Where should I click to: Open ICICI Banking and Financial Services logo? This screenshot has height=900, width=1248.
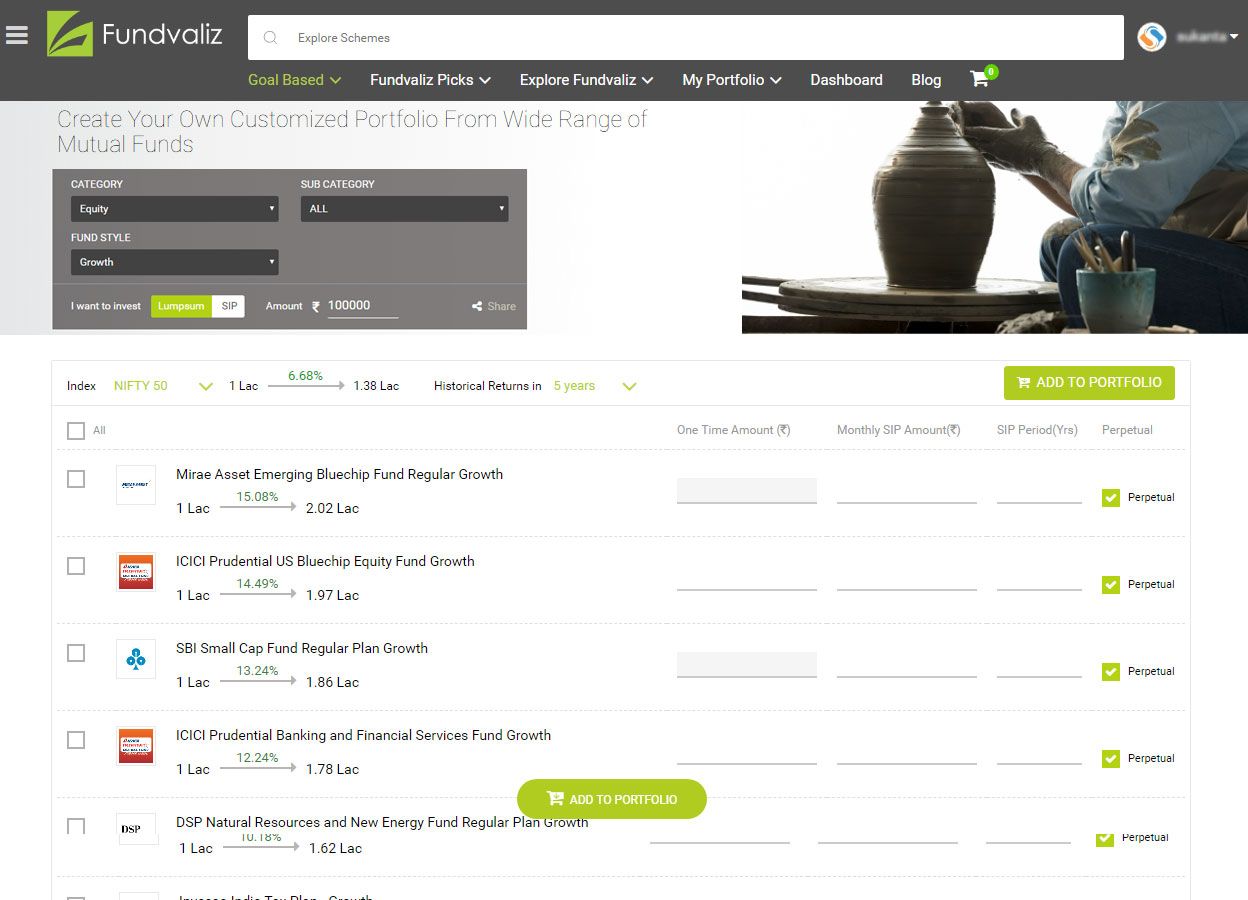click(x=136, y=746)
